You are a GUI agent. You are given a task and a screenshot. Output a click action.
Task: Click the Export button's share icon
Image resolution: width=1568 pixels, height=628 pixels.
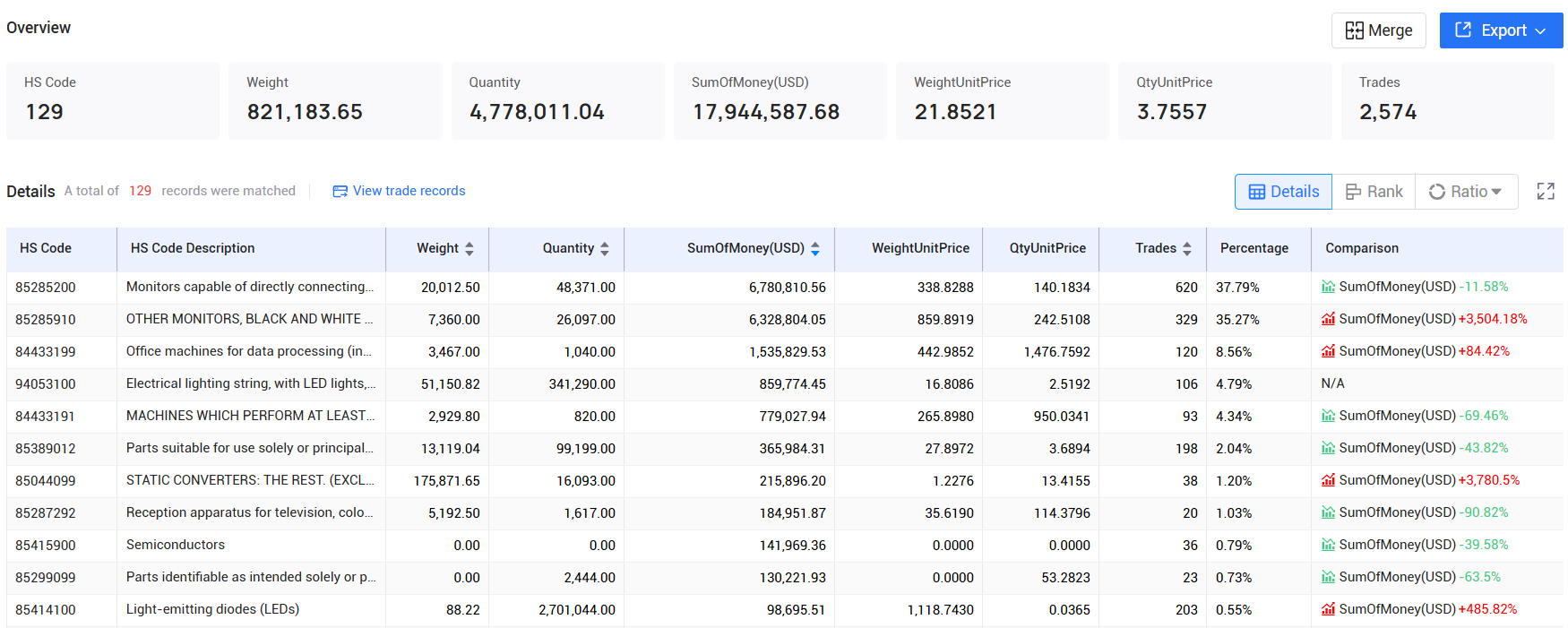coord(1463,30)
